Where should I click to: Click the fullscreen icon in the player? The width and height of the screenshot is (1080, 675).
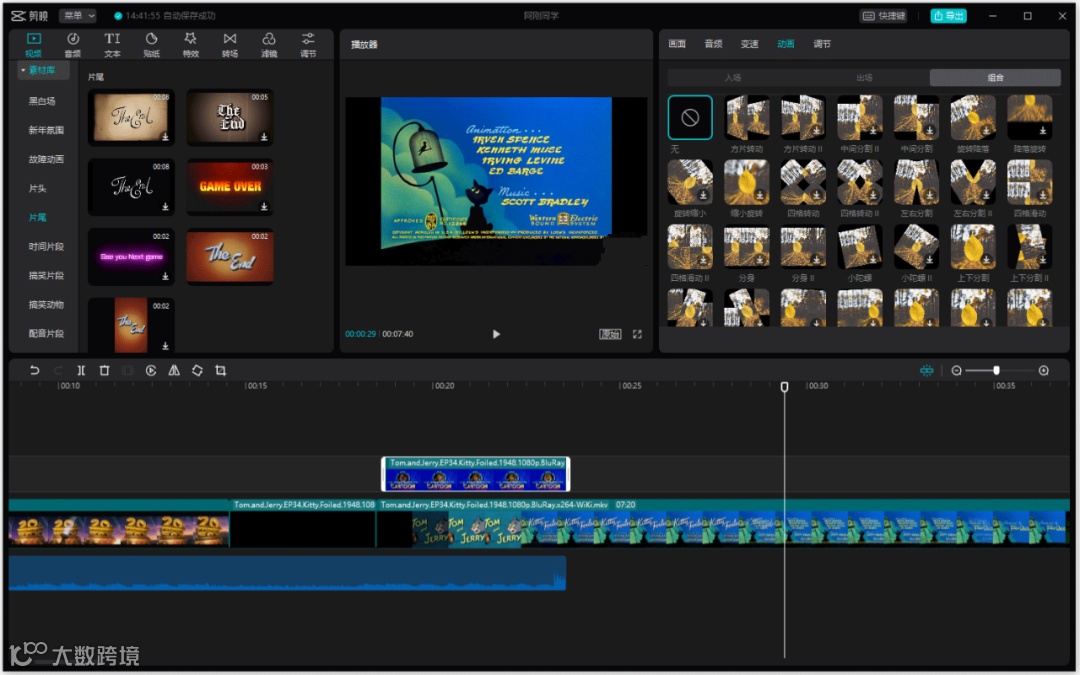638,334
